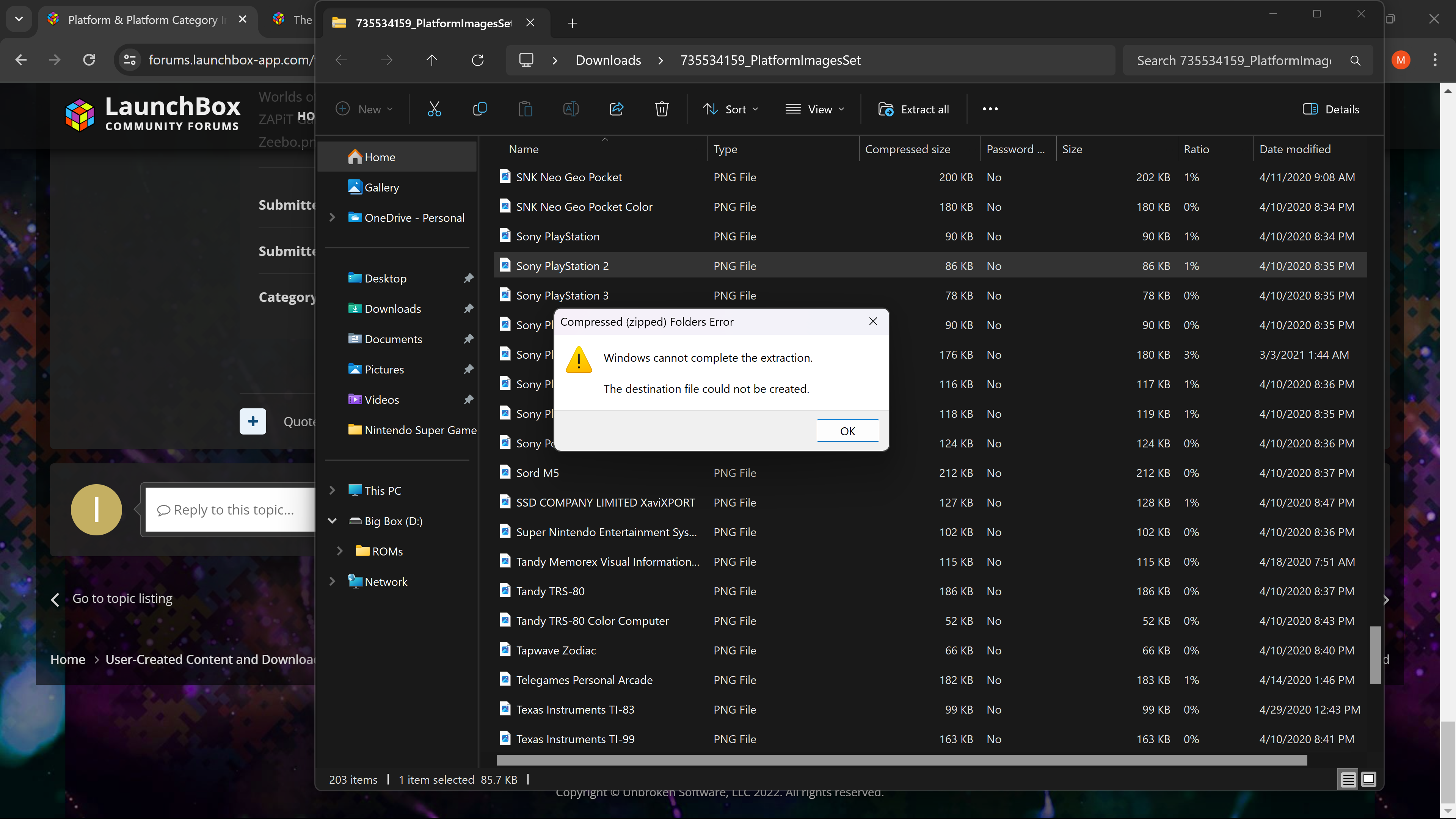Click the Chrome back arrow
This screenshot has width=1456, height=819.
21,60
